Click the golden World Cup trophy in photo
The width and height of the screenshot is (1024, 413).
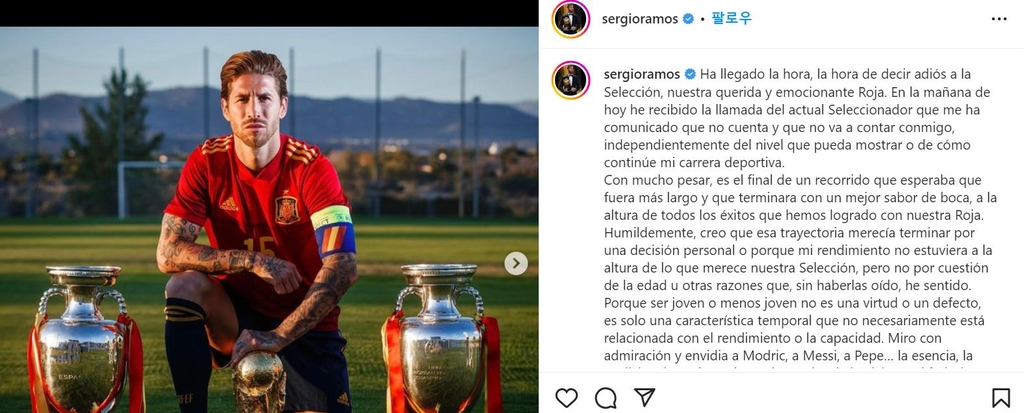tap(259, 382)
